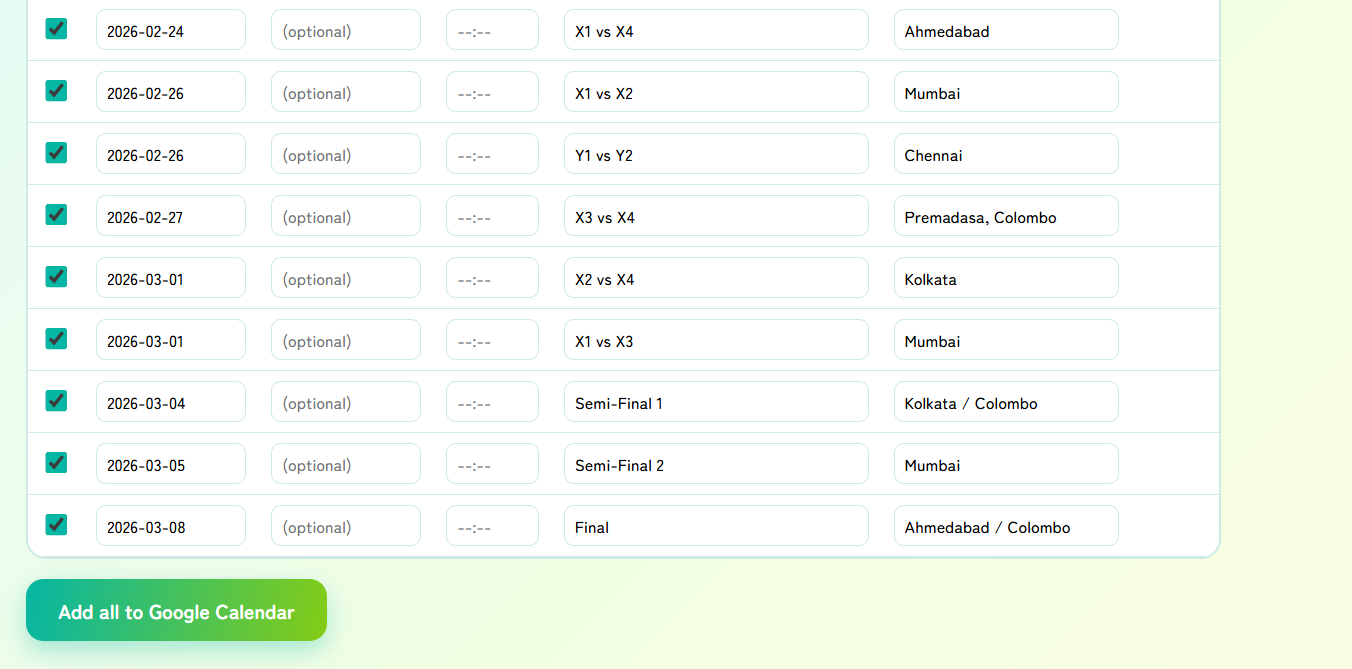The width and height of the screenshot is (1352, 669).
Task: Uncheck the X1 vs X4 match checkbox
Action: click(x=56, y=29)
